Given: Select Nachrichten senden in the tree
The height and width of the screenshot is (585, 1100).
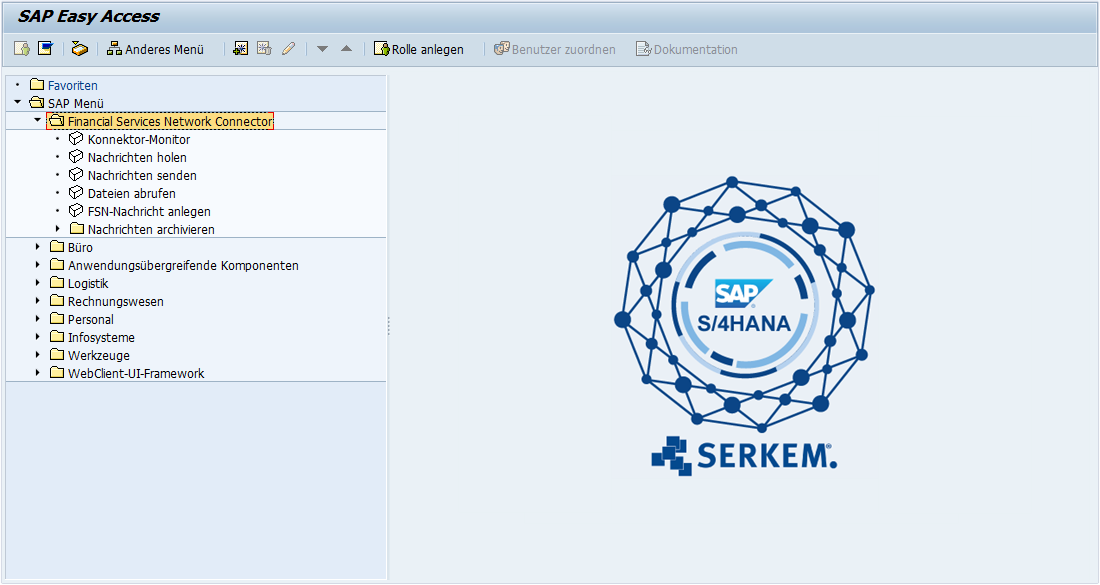Looking at the screenshot, I should 141,176.
